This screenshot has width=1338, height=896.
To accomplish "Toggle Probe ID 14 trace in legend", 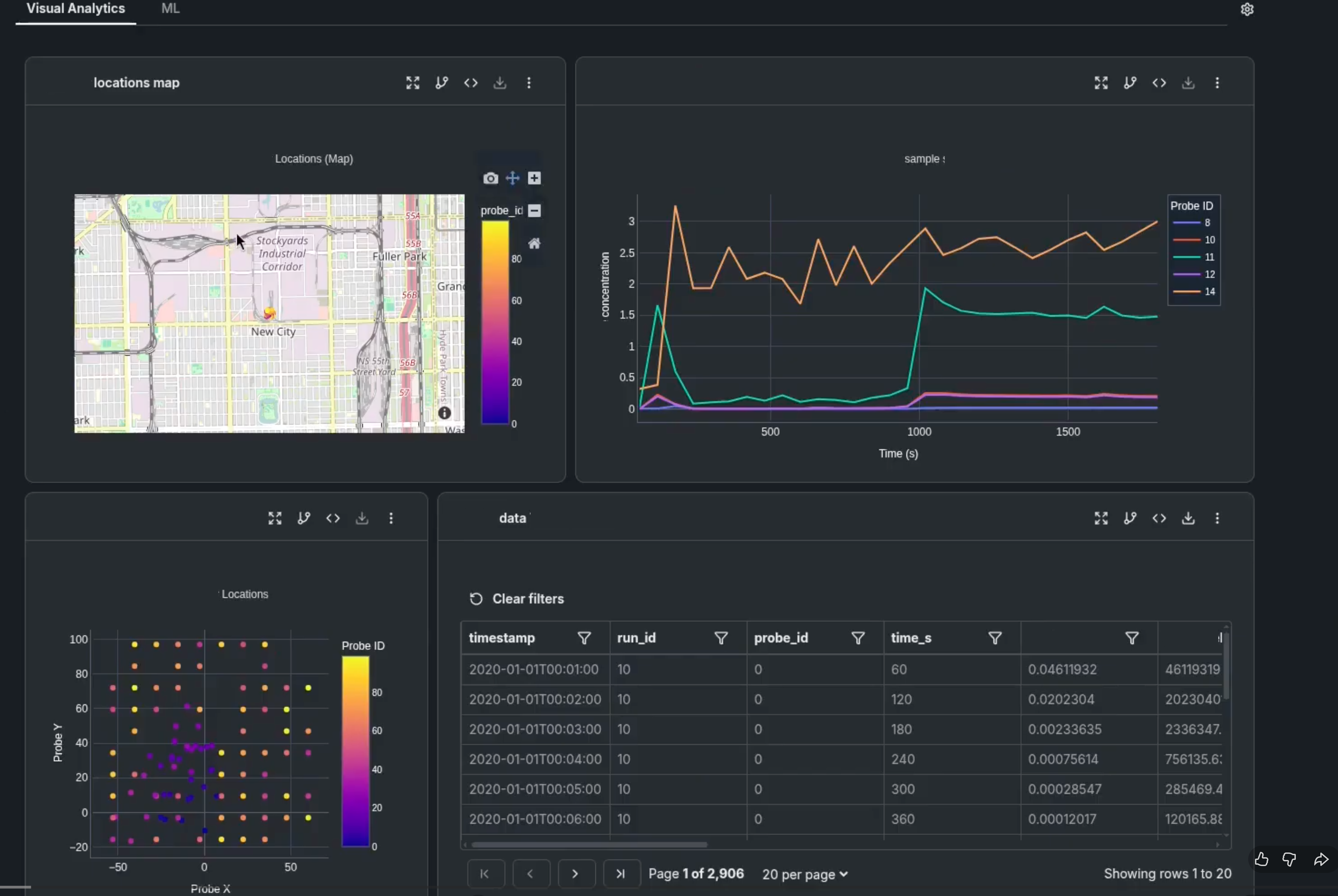I will (1194, 292).
